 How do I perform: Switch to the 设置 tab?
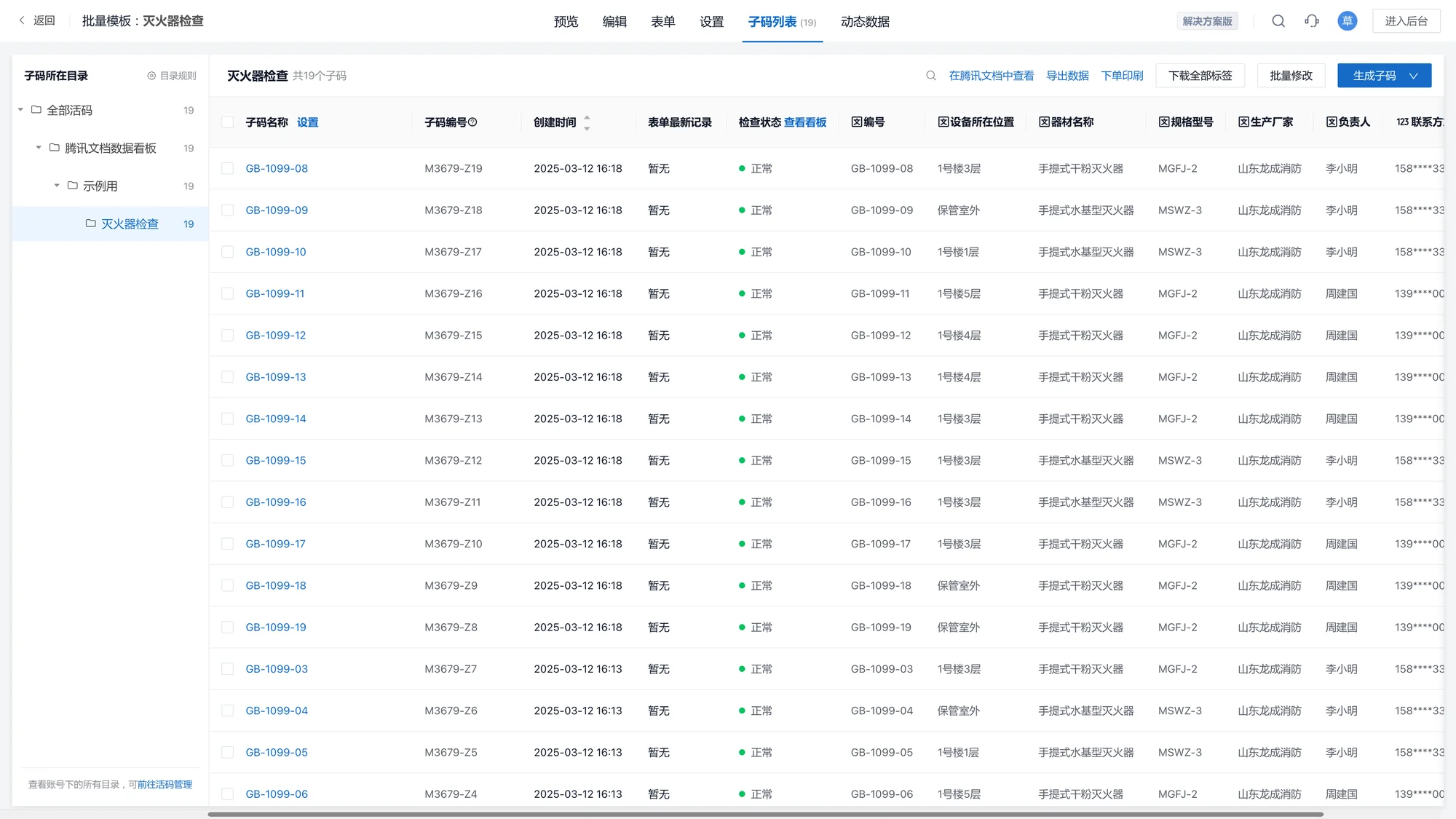(x=711, y=22)
